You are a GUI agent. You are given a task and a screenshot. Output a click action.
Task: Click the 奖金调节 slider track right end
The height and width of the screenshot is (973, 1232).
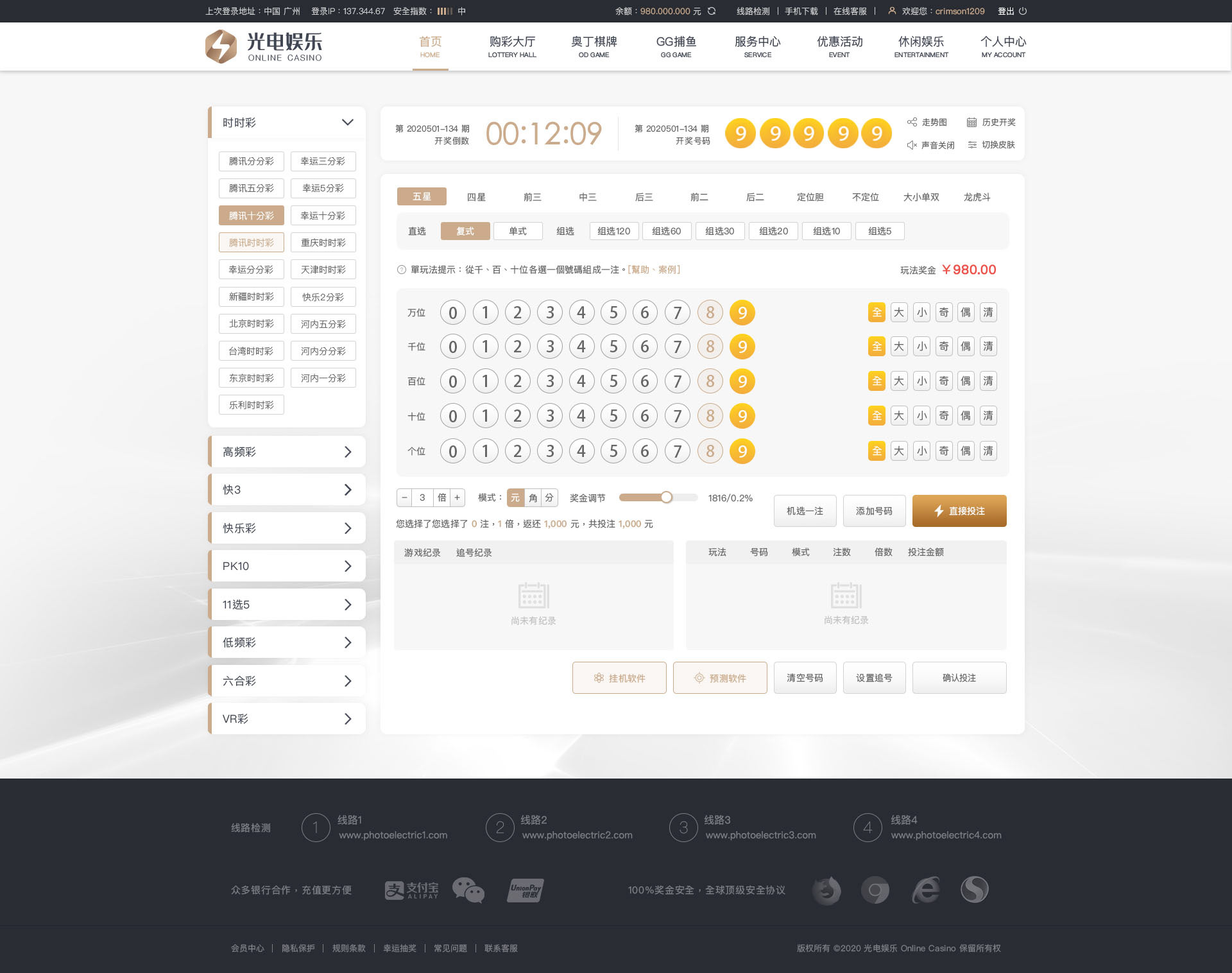tap(695, 497)
